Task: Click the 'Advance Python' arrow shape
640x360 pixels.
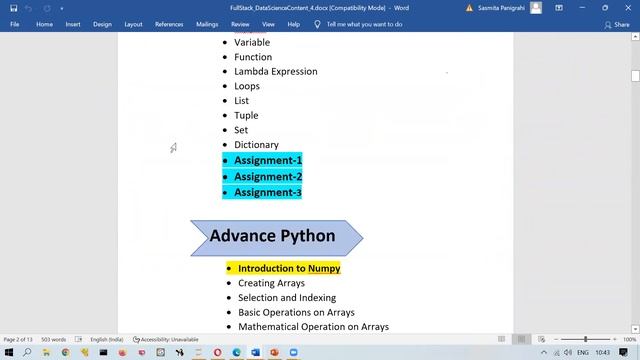Action: pos(277,238)
